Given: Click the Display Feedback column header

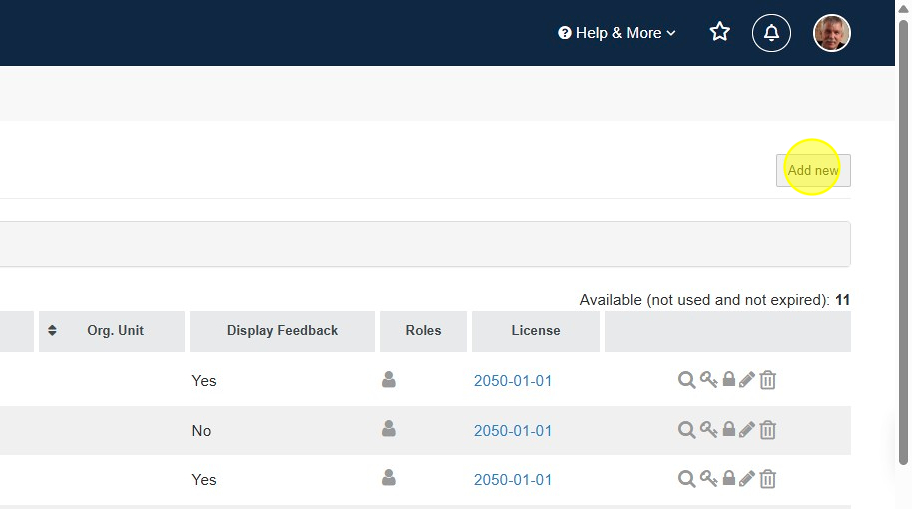Looking at the screenshot, I should (282, 331).
